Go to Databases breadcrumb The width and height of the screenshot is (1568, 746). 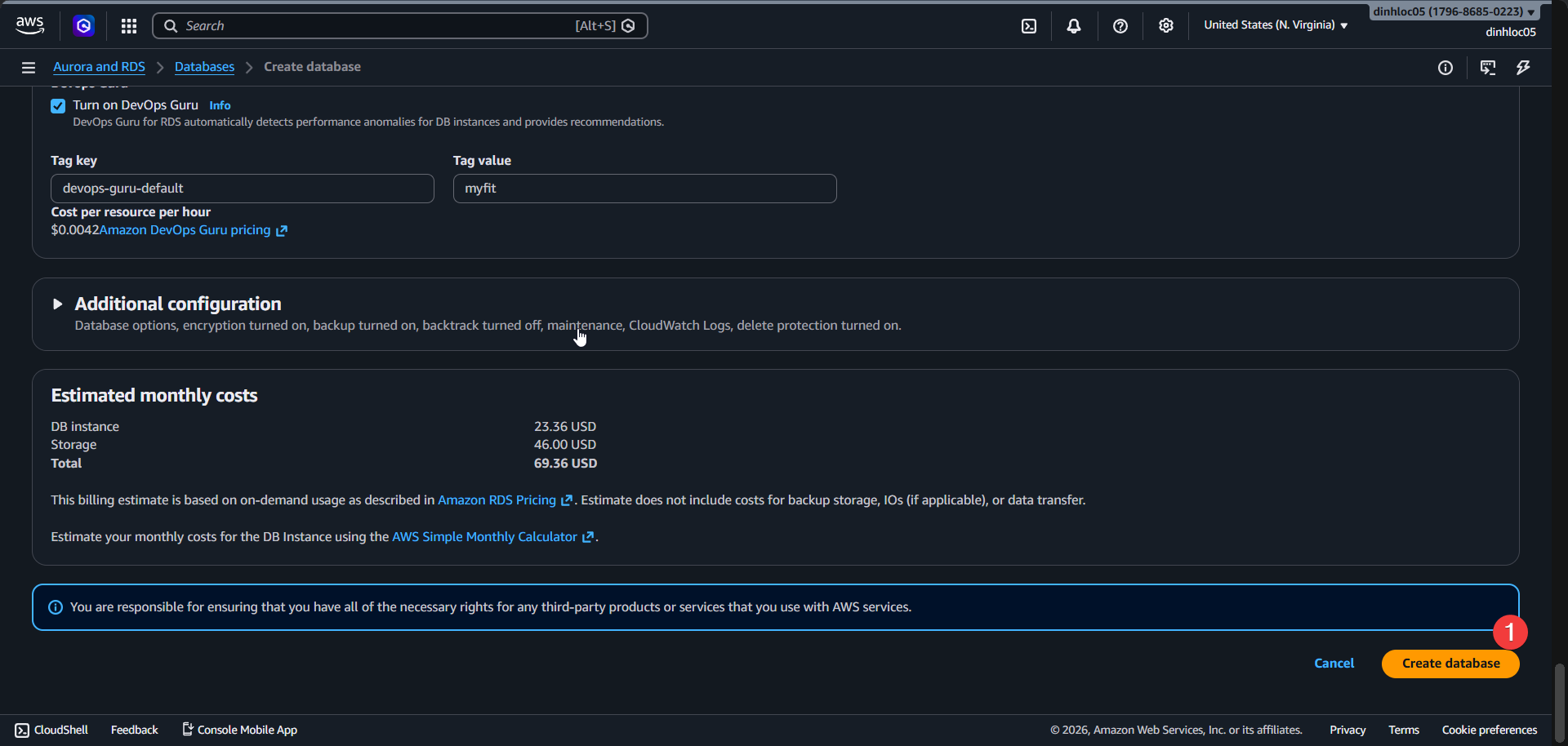tap(204, 67)
